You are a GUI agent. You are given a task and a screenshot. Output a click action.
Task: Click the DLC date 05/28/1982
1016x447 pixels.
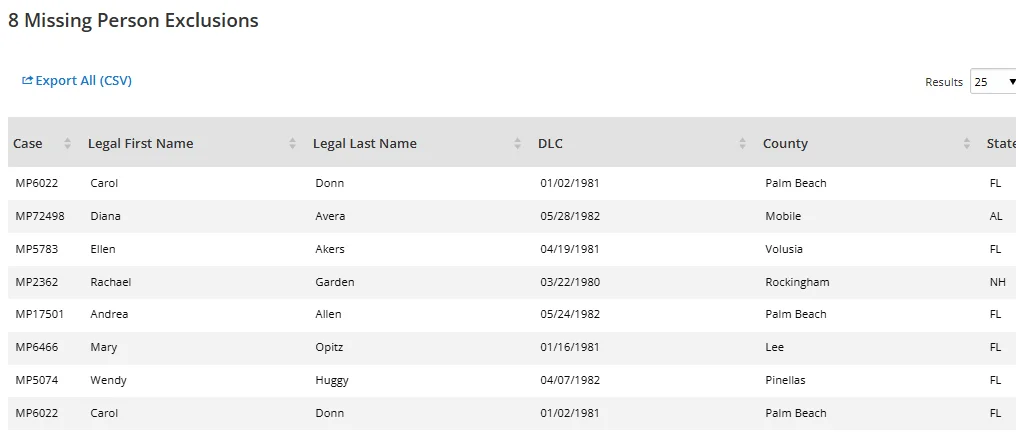click(x=570, y=216)
